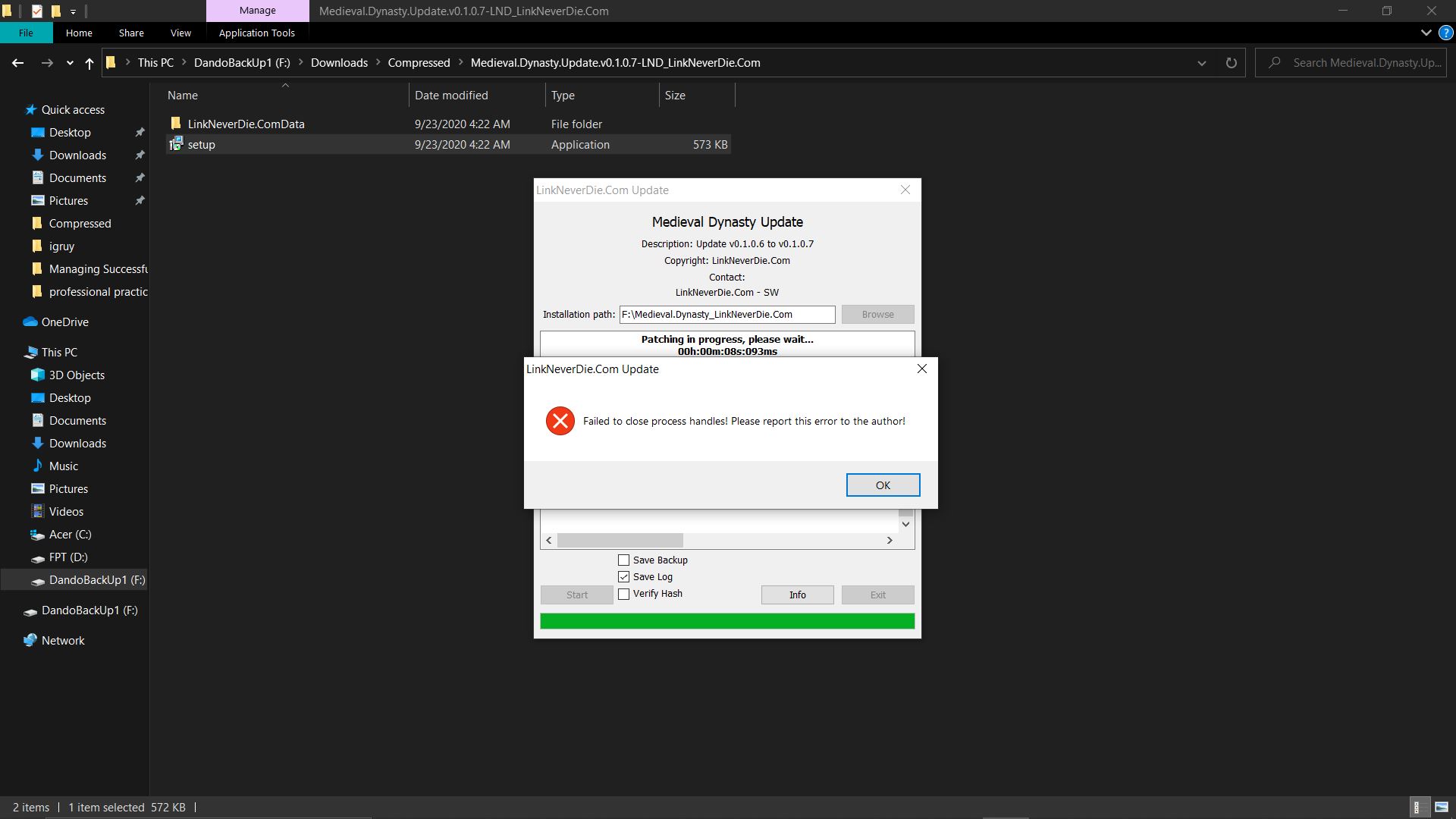Open the File ribbon tab
This screenshot has width=1456, height=819.
coord(26,33)
